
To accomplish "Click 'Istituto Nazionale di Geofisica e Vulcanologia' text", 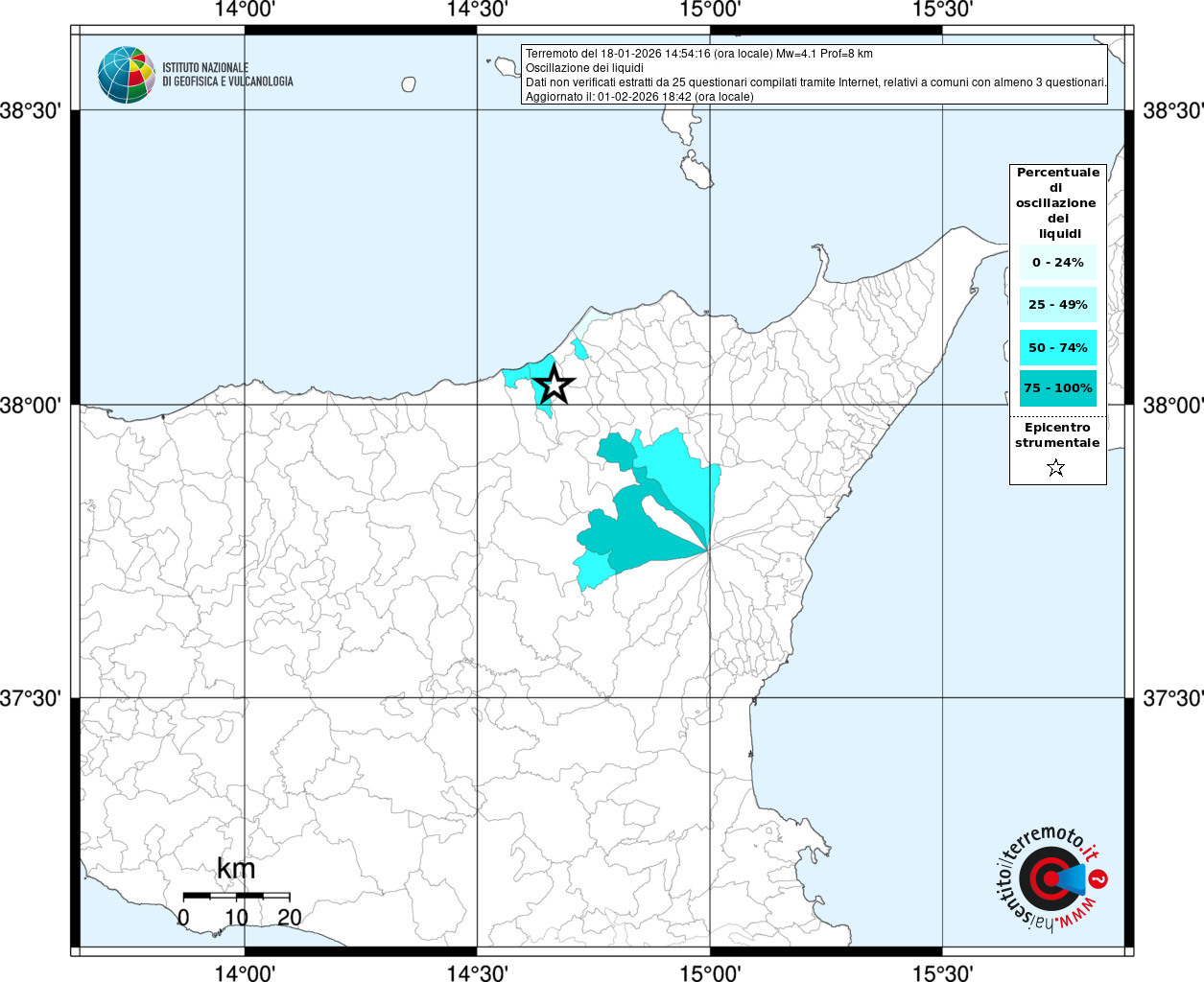I will tap(227, 75).
